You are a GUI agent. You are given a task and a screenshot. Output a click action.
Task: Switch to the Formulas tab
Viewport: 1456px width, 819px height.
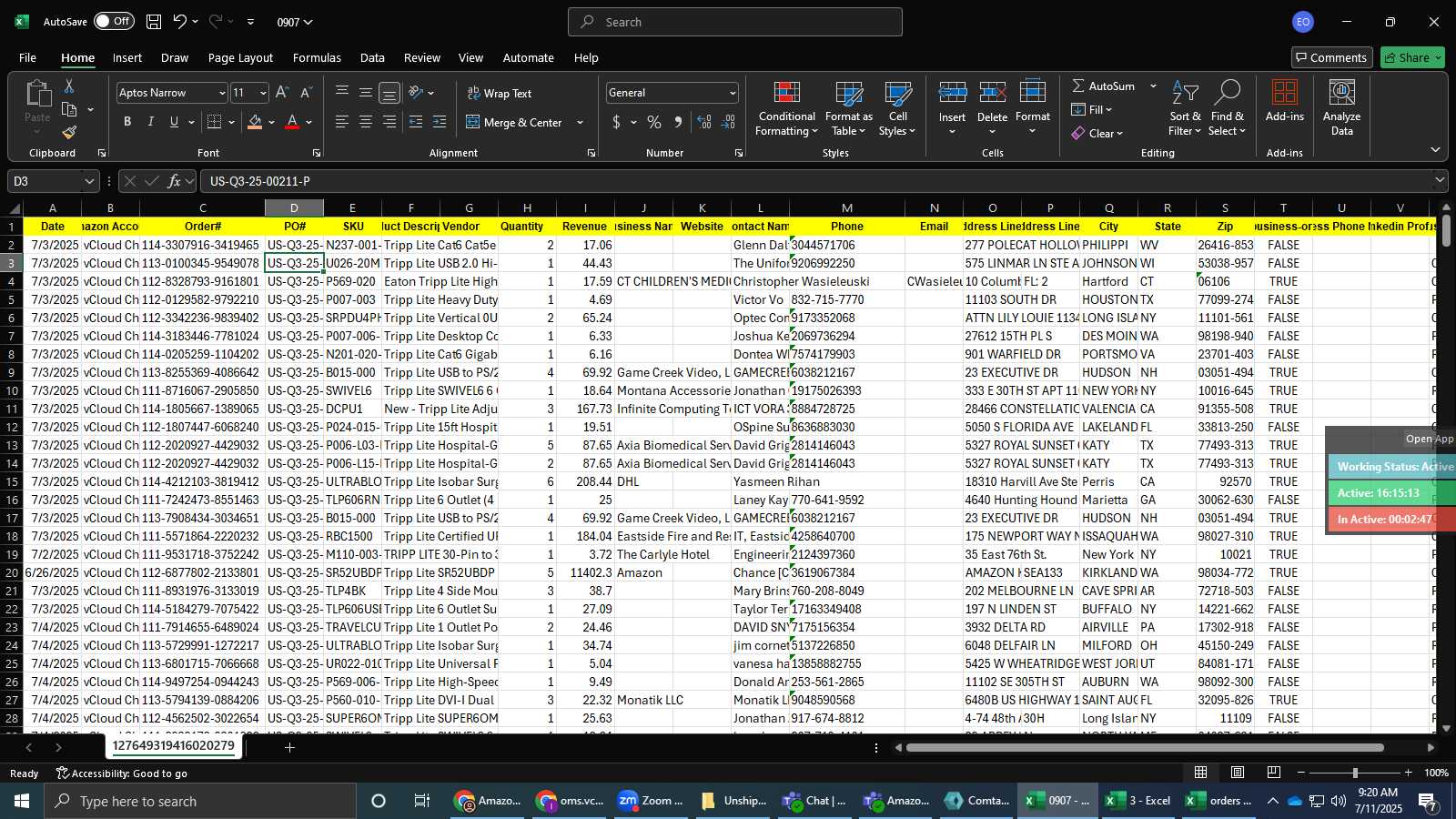point(317,57)
